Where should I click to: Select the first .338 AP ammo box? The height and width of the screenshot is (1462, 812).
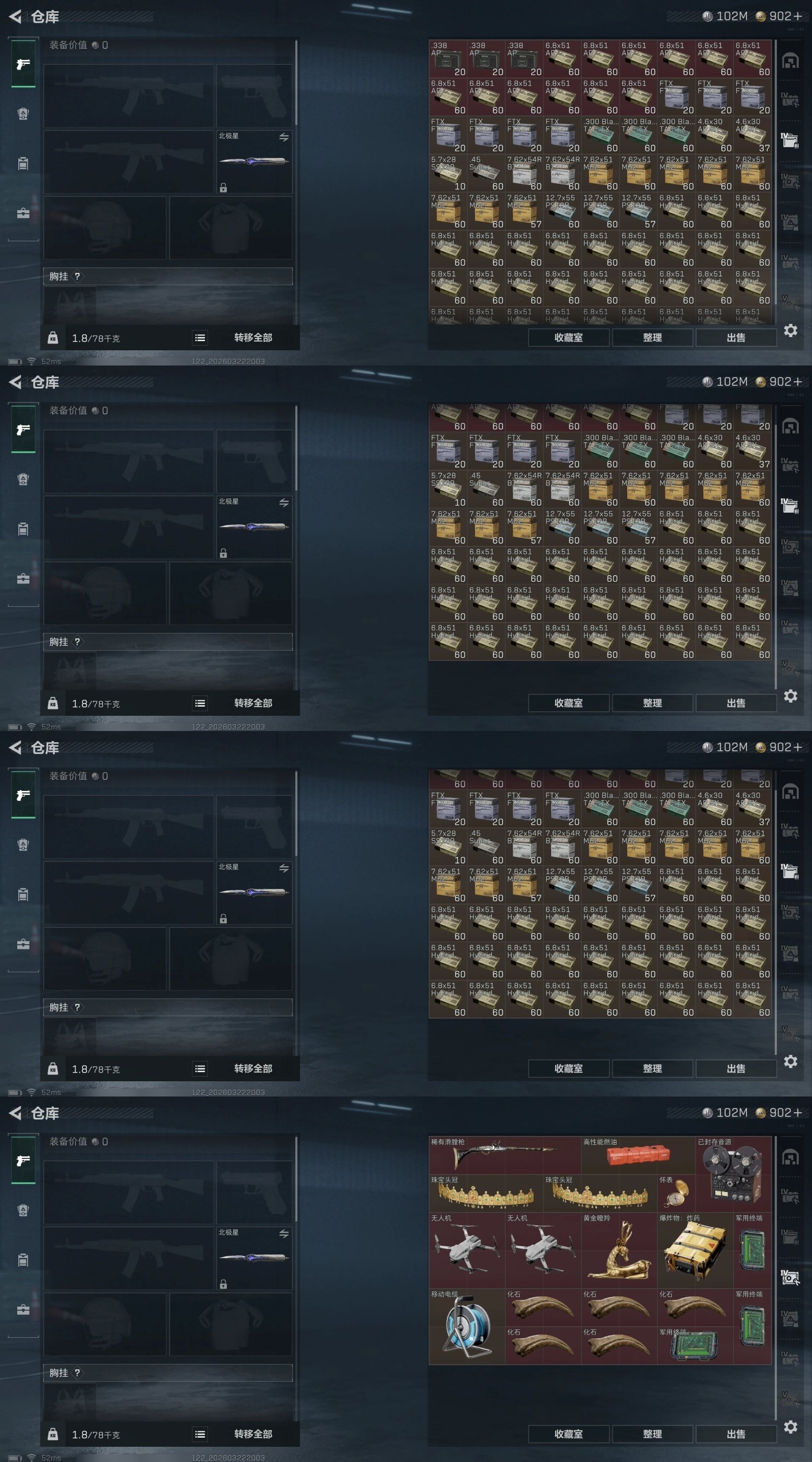tap(448, 58)
